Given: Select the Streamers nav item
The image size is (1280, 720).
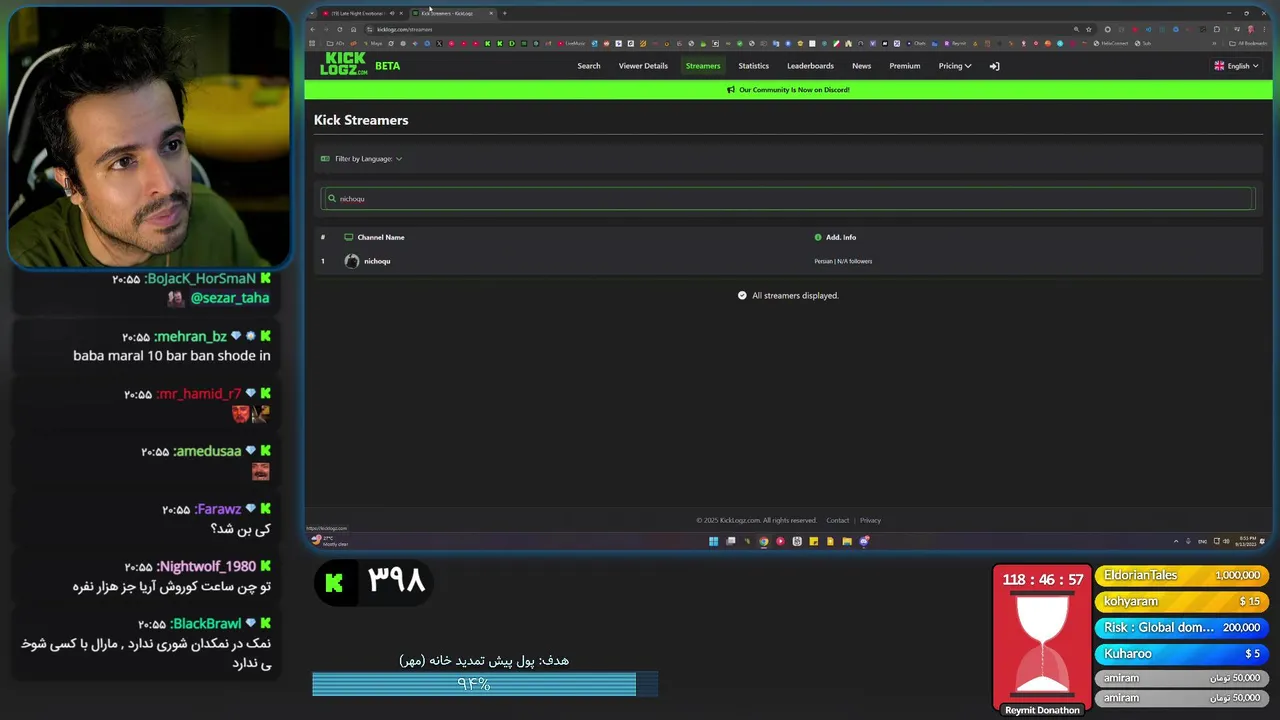Looking at the screenshot, I should pos(703,66).
